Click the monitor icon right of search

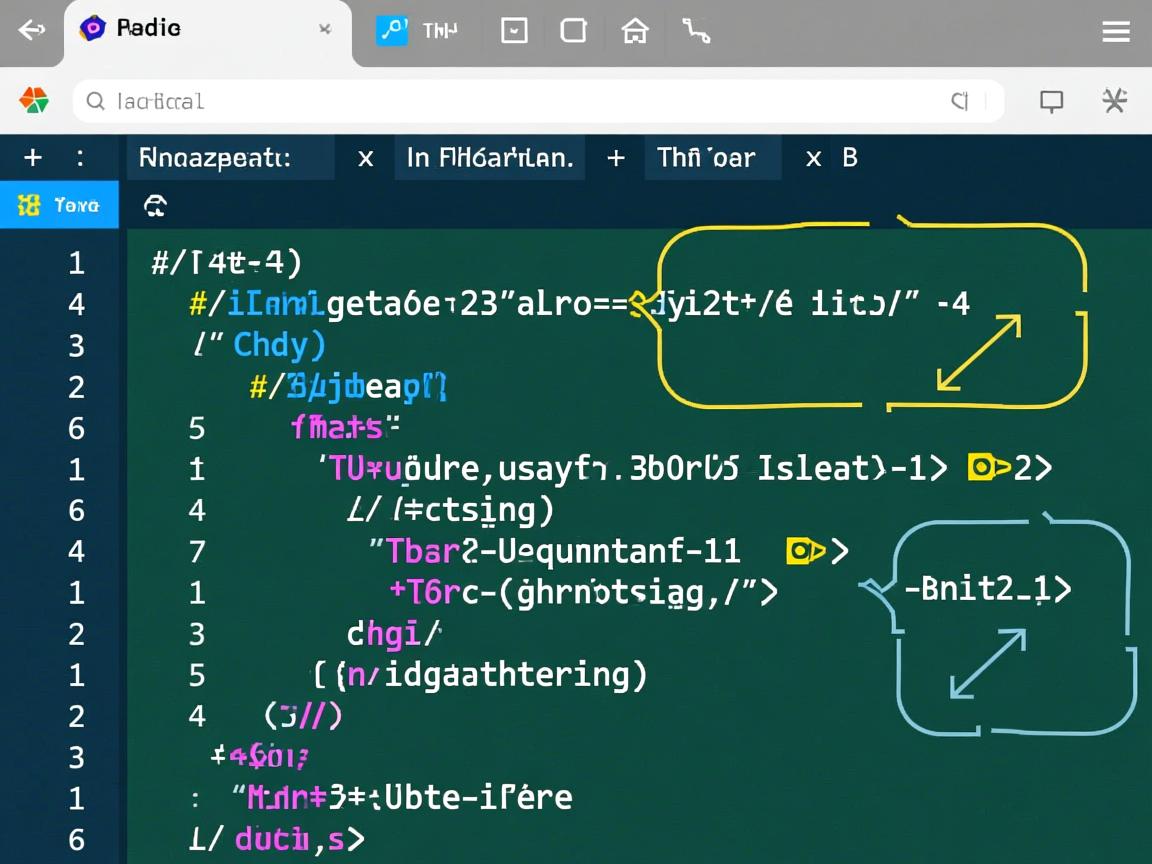point(1051,101)
